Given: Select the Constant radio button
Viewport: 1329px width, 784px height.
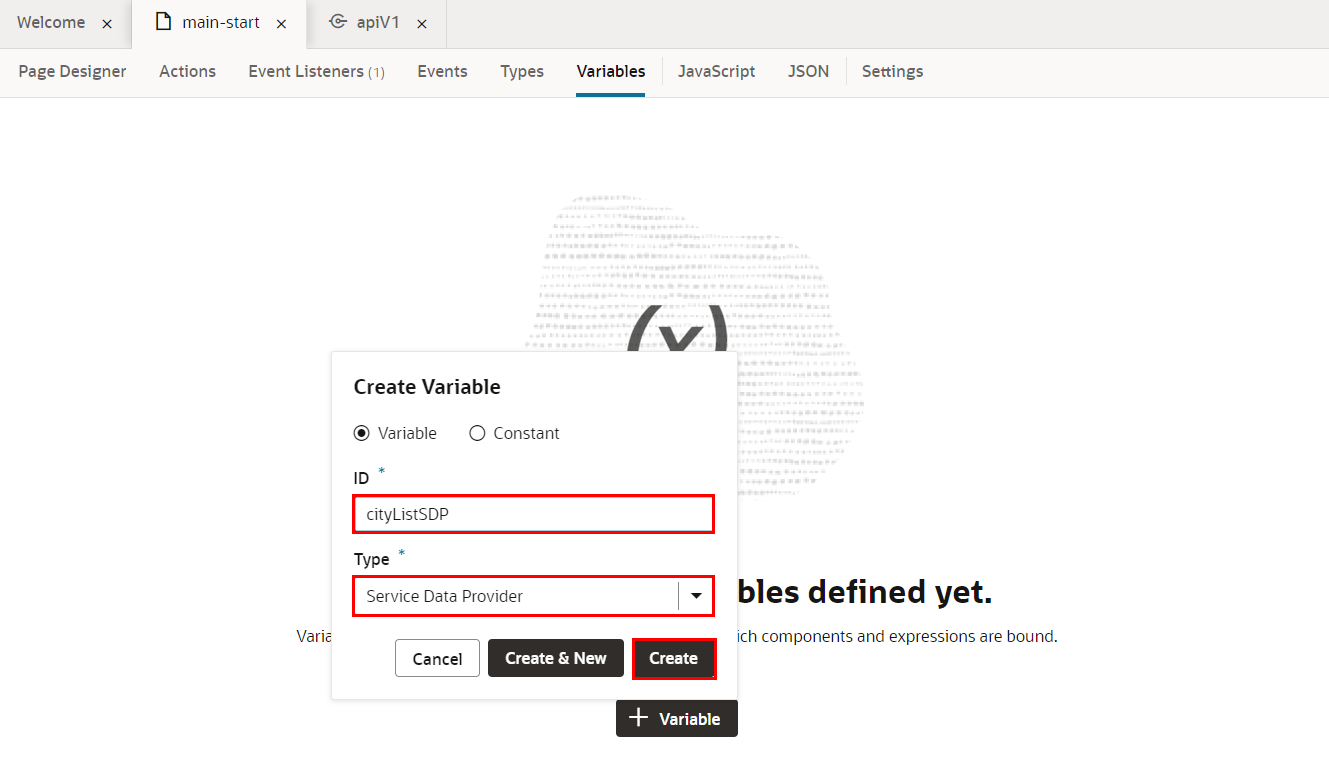Looking at the screenshot, I should point(477,433).
